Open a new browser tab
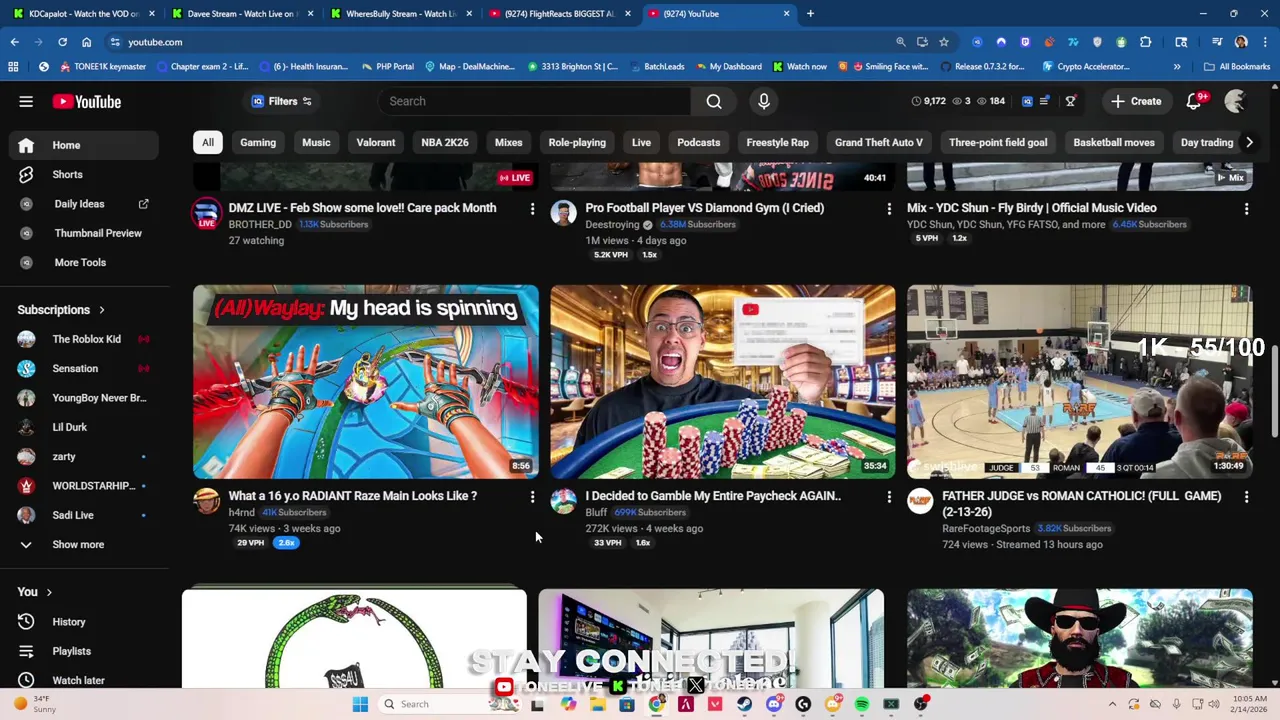 (x=810, y=14)
